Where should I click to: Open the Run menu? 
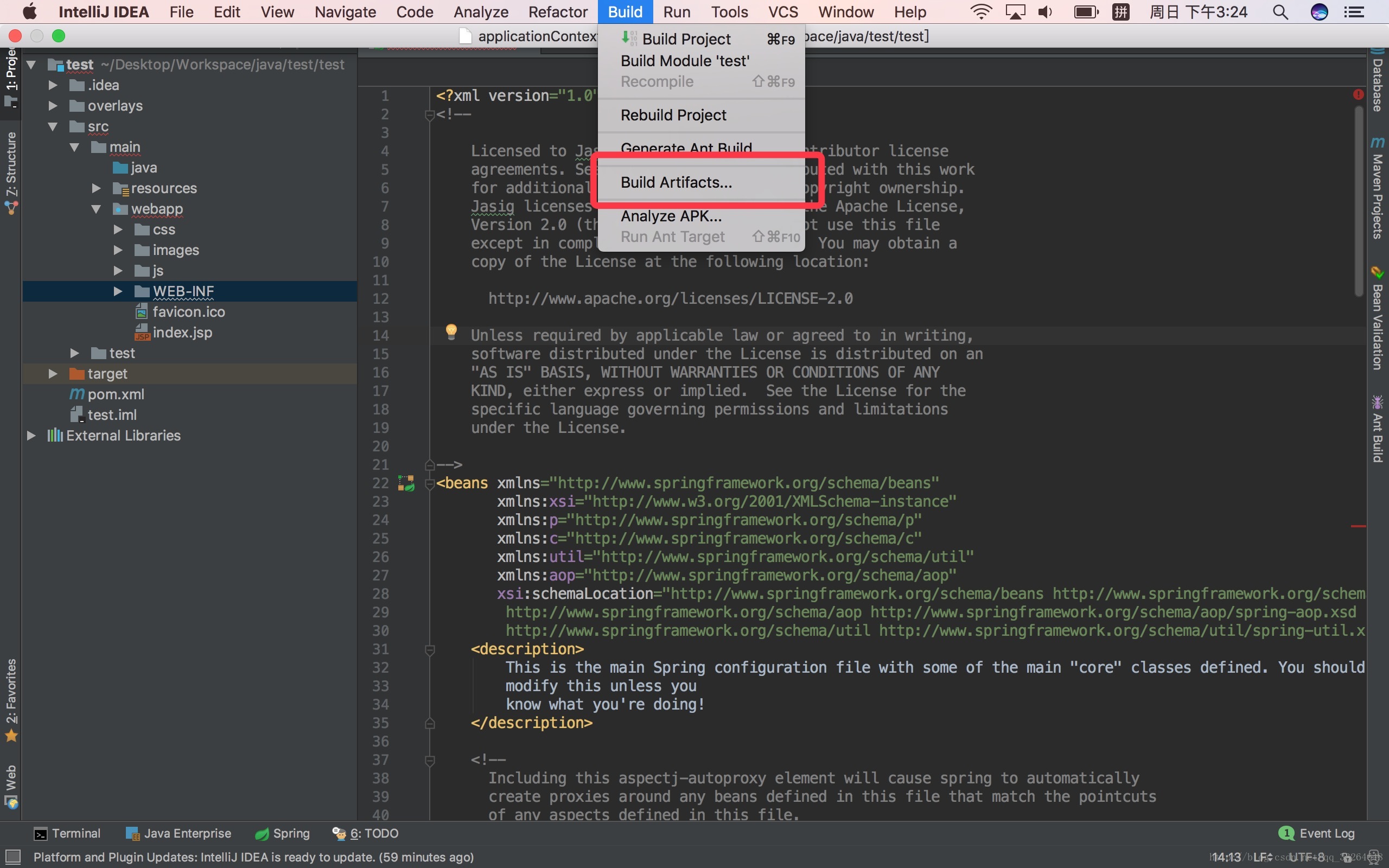tap(676, 11)
